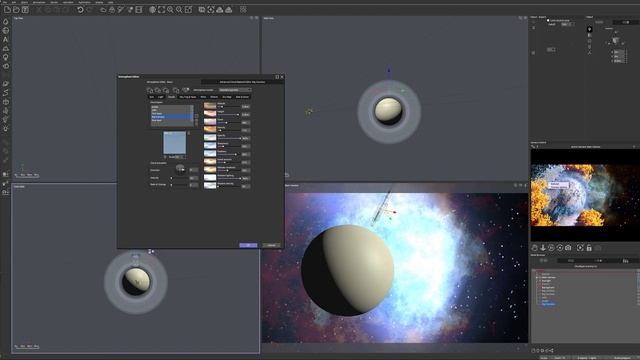Click the blue cloud color swatch

click(x=175, y=143)
